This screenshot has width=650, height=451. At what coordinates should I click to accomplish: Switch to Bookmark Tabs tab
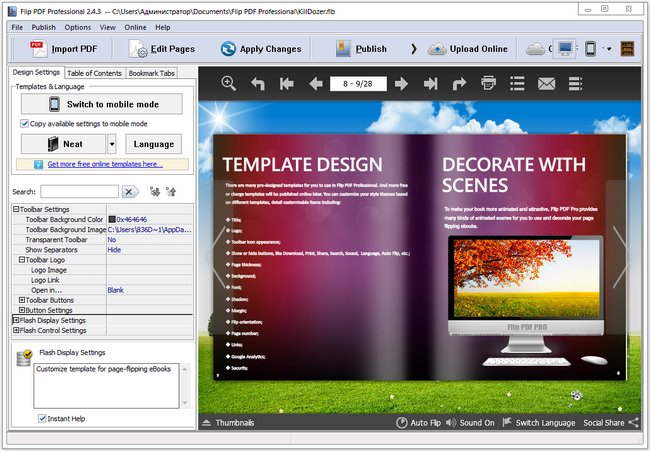[151, 73]
